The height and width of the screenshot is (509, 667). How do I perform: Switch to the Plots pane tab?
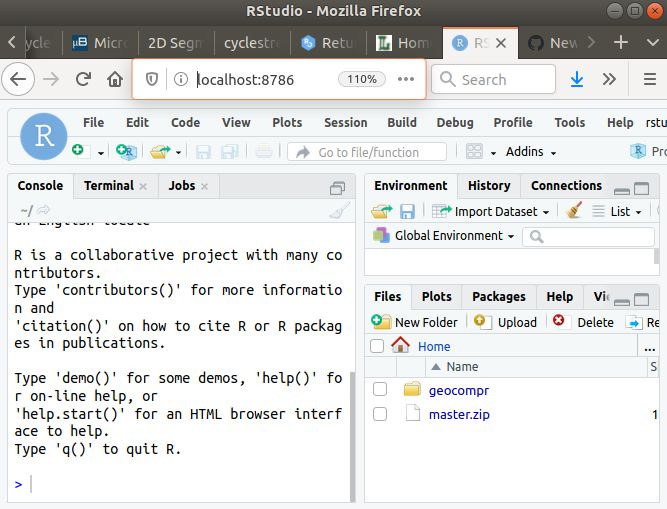pyautogui.click(x=436, y=297)
